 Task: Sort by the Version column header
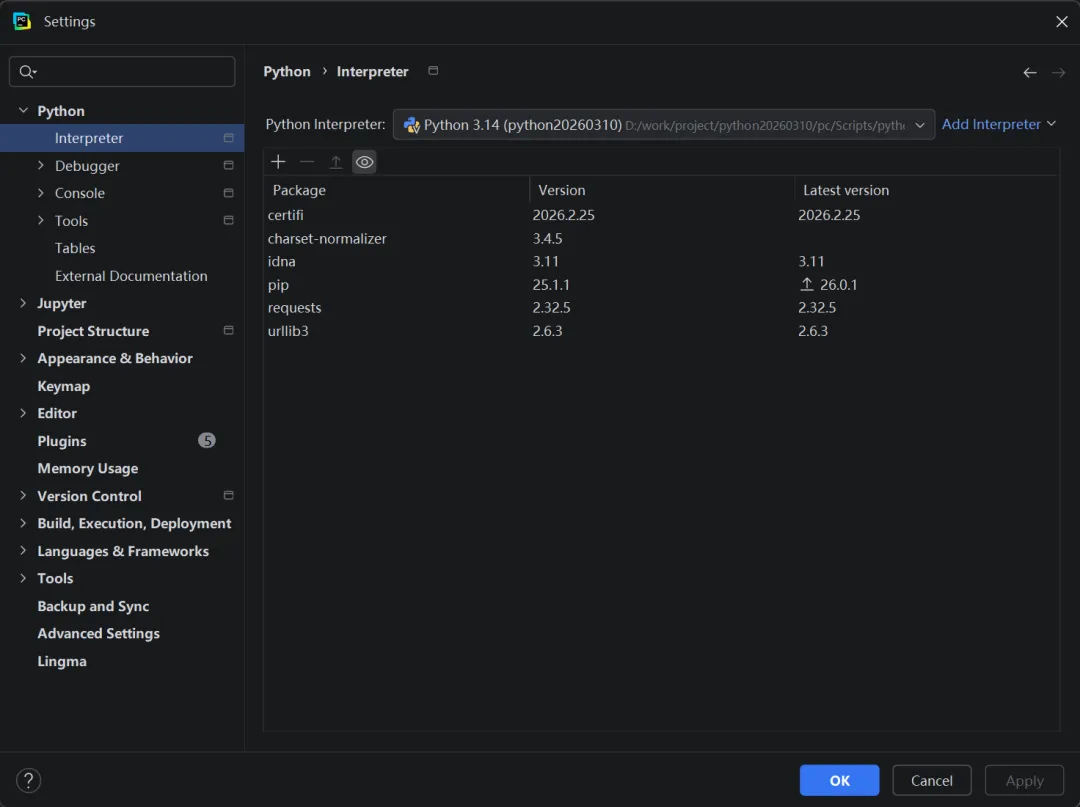tap(662, 190)
